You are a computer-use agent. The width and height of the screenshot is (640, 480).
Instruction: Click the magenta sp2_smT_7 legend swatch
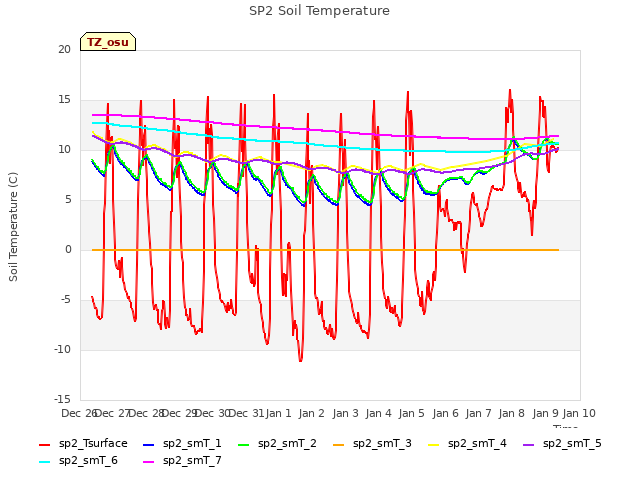pos(149,462)
